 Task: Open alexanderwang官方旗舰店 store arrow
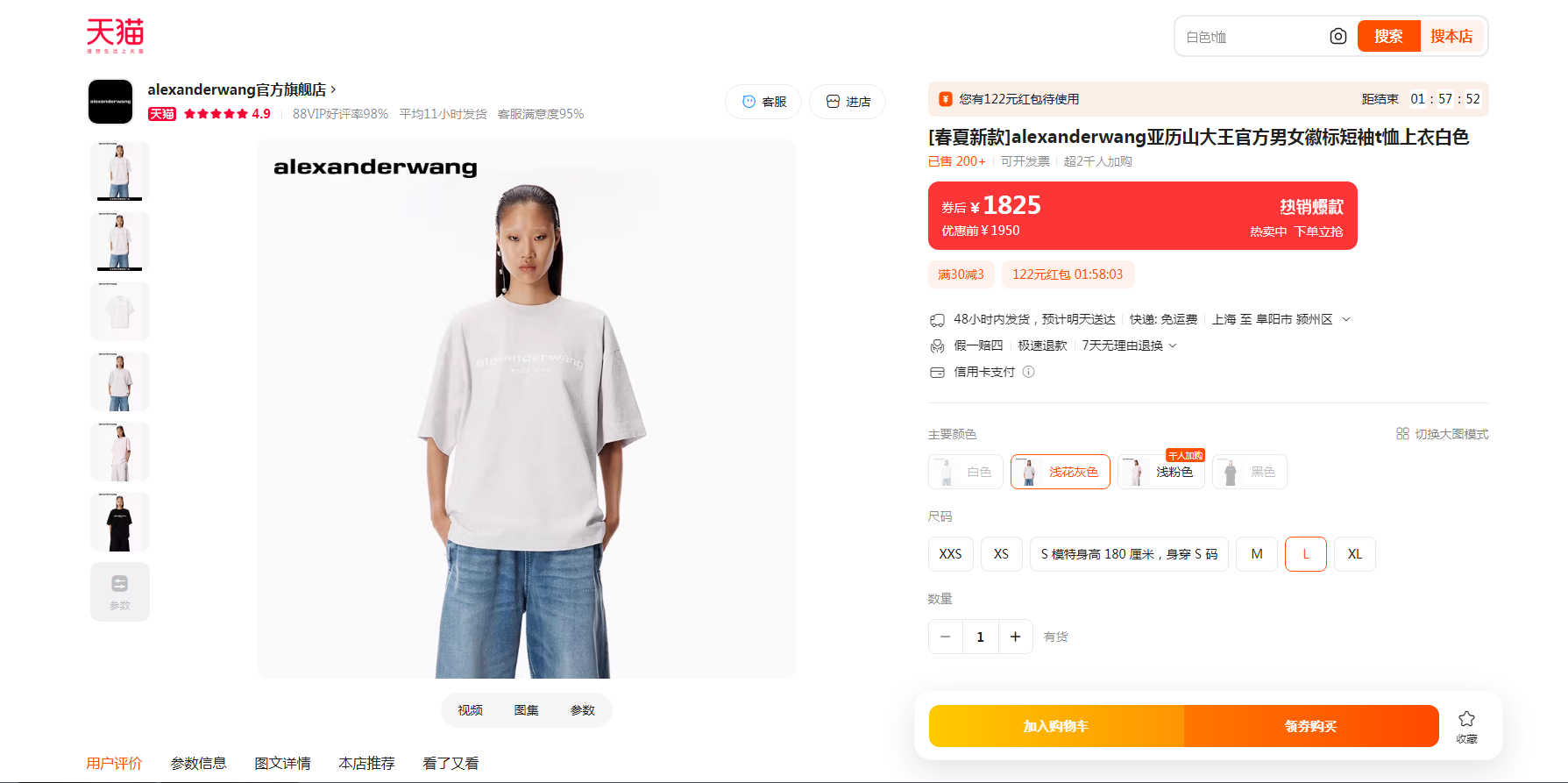pos(333,89)
